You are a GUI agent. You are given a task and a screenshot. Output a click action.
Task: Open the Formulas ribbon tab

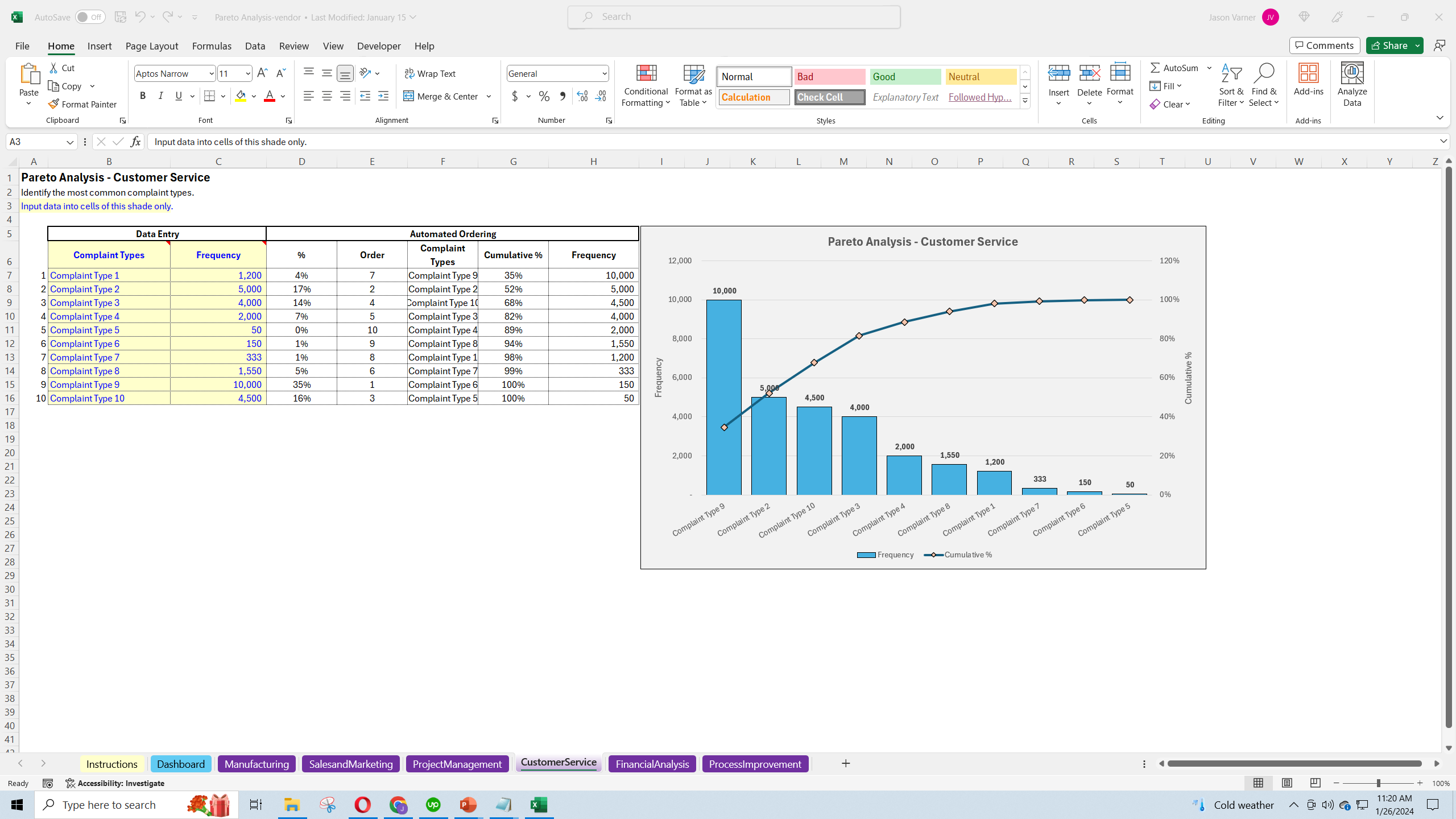coord(212,46)
